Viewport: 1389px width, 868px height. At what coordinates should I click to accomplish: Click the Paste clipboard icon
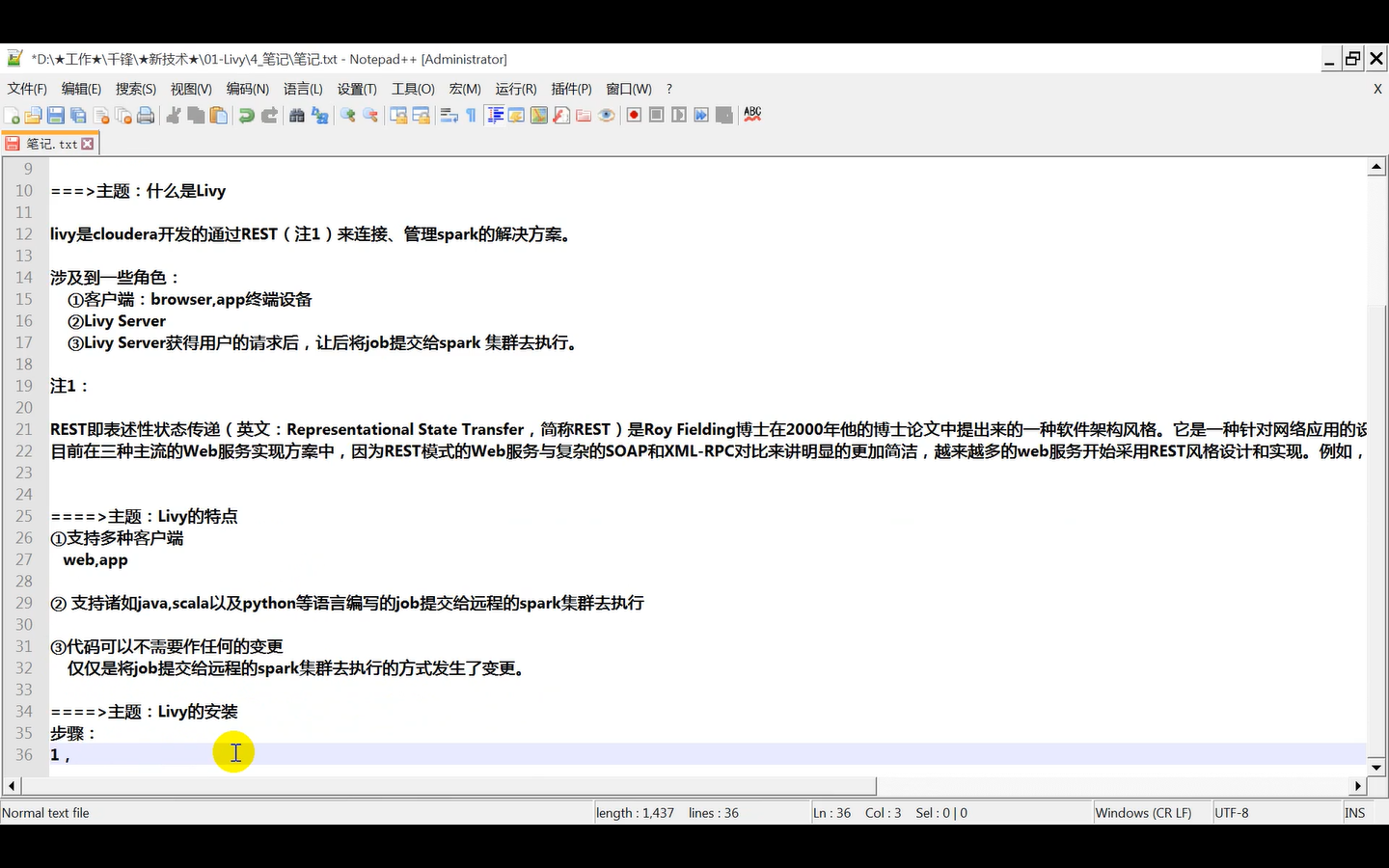219,115
